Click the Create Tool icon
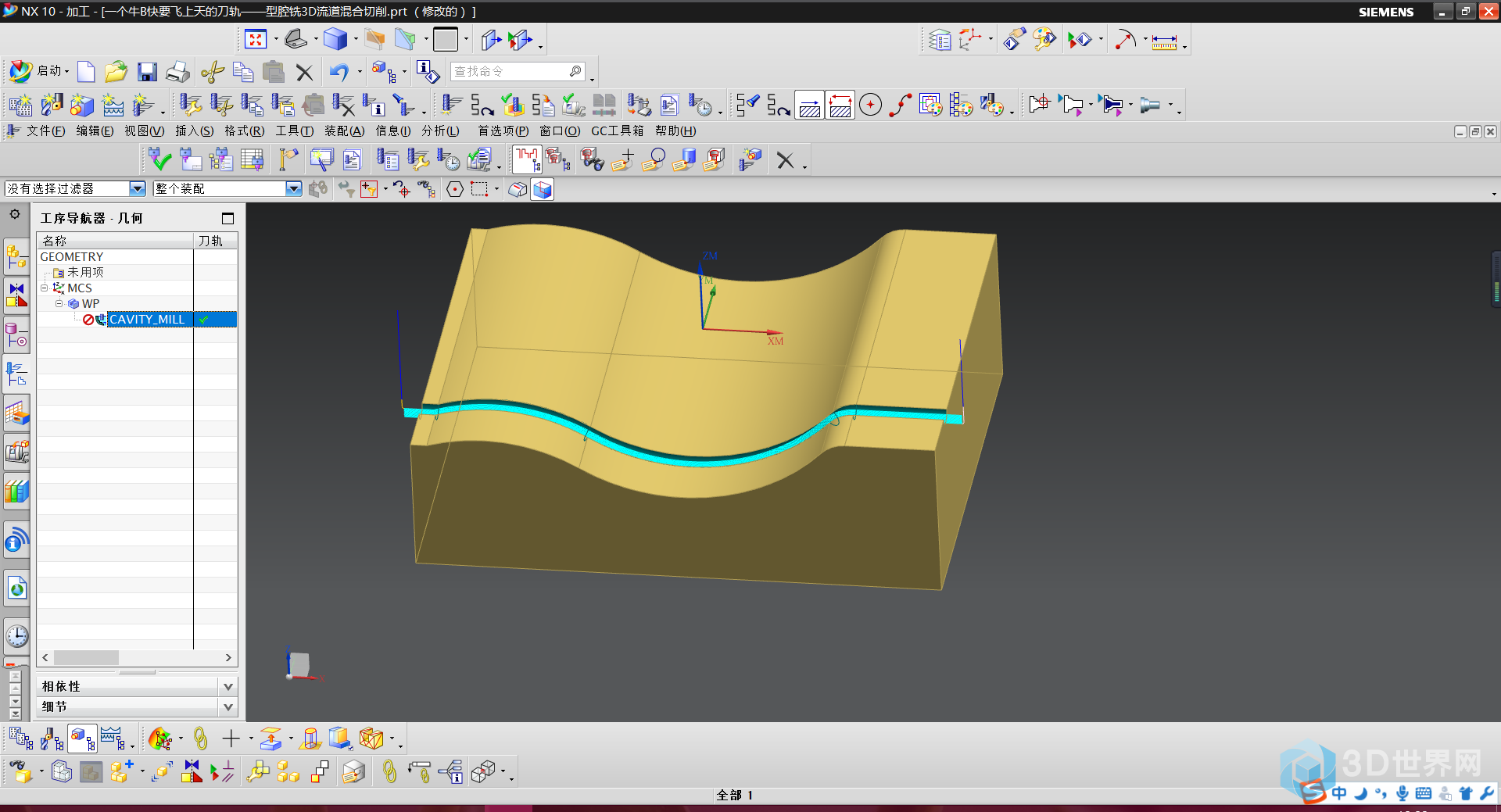The height and width of the screenshot is (812, 1501). tap(52, 105)
